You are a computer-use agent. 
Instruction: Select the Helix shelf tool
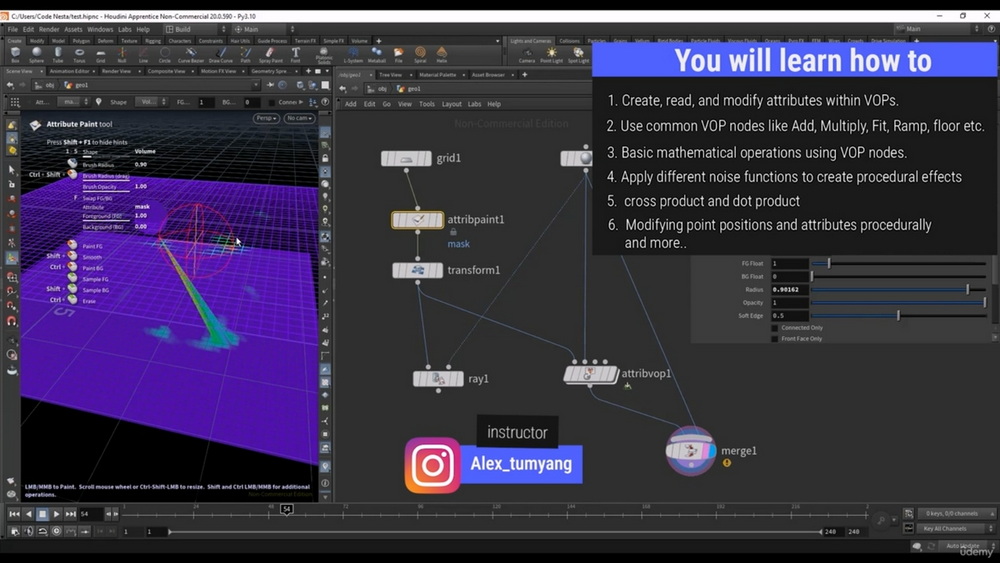[441, 55]
